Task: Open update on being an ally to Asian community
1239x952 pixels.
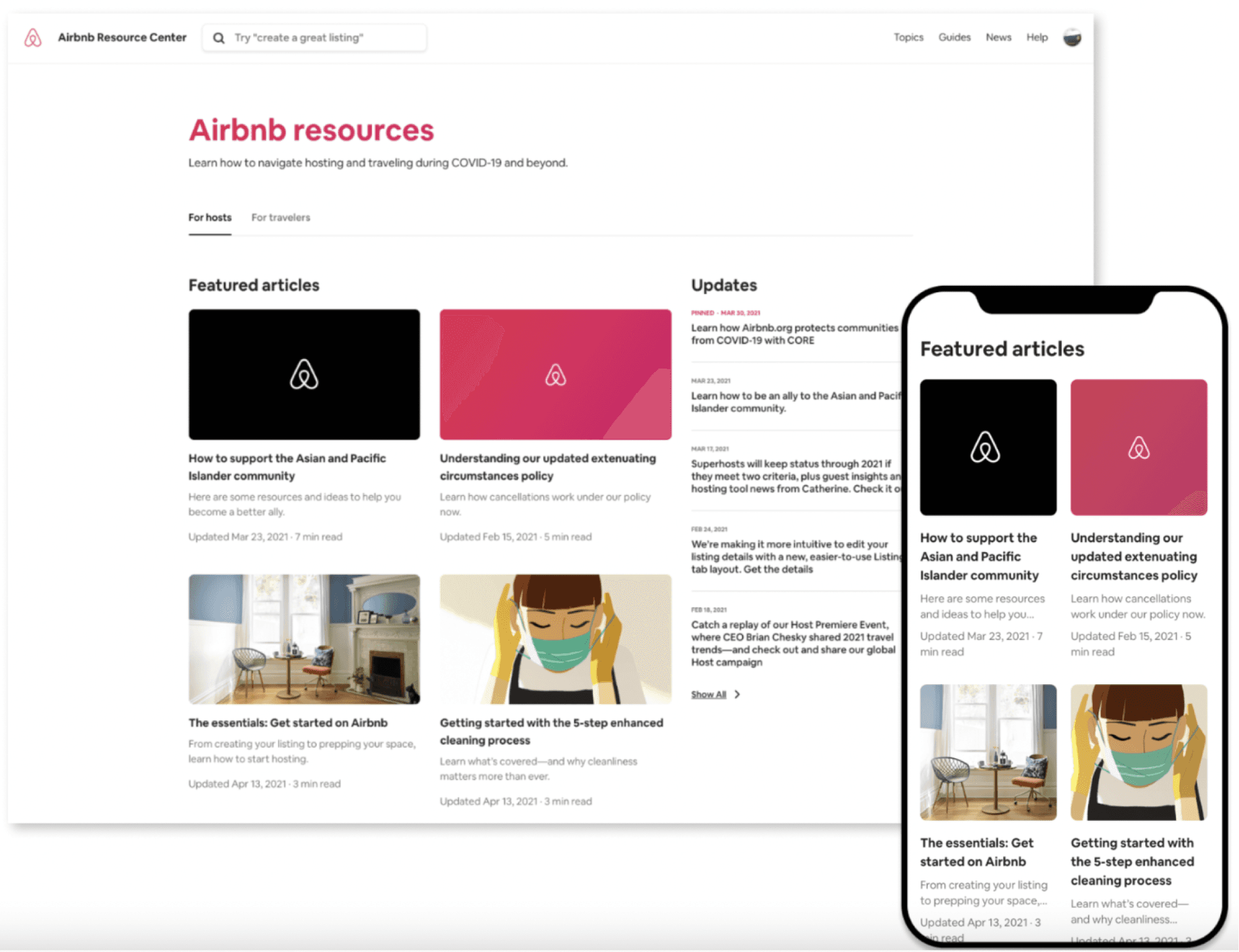Action: 796,402
